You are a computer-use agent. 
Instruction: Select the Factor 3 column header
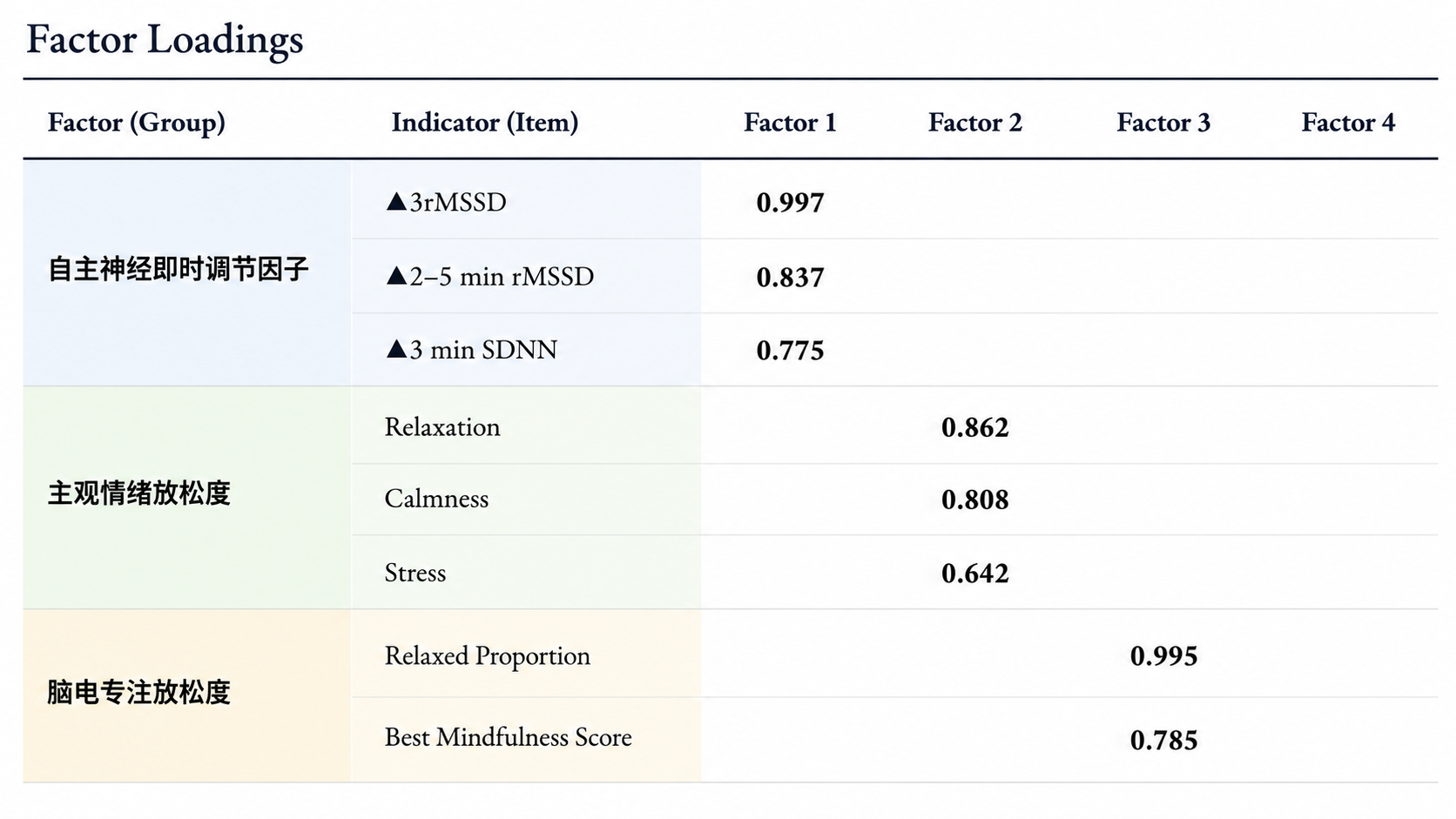click(1163, 123)
